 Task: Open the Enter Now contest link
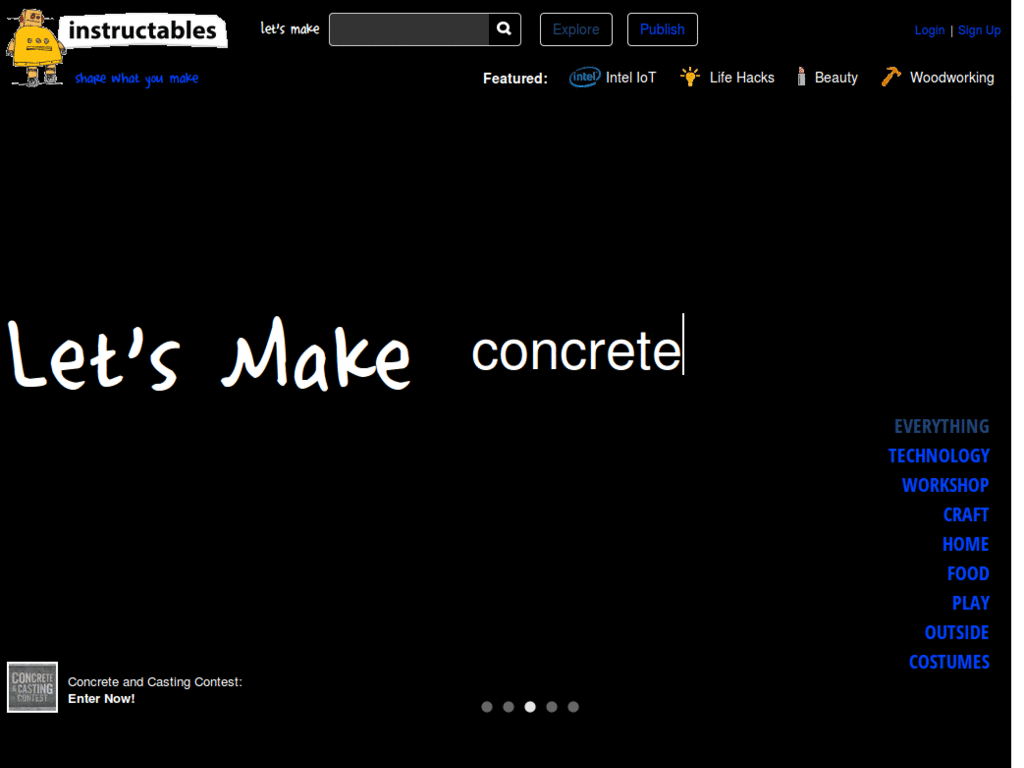pos(101,698)
